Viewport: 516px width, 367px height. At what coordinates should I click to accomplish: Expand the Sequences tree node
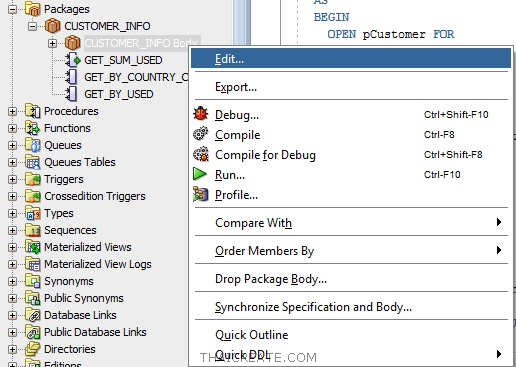12,230
